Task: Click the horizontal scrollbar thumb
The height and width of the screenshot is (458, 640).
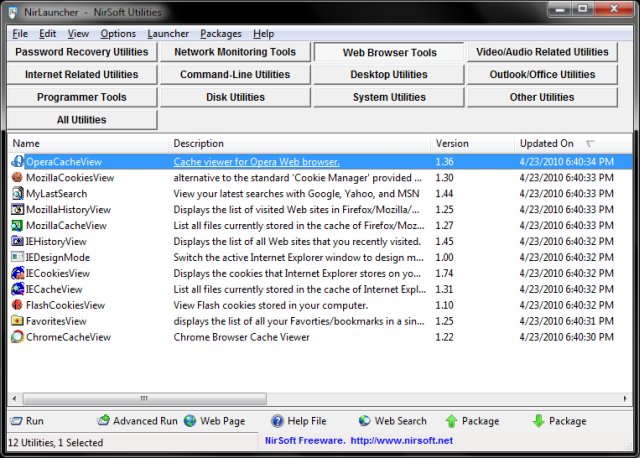Action: pyautogui.click(x=144, y=398)
